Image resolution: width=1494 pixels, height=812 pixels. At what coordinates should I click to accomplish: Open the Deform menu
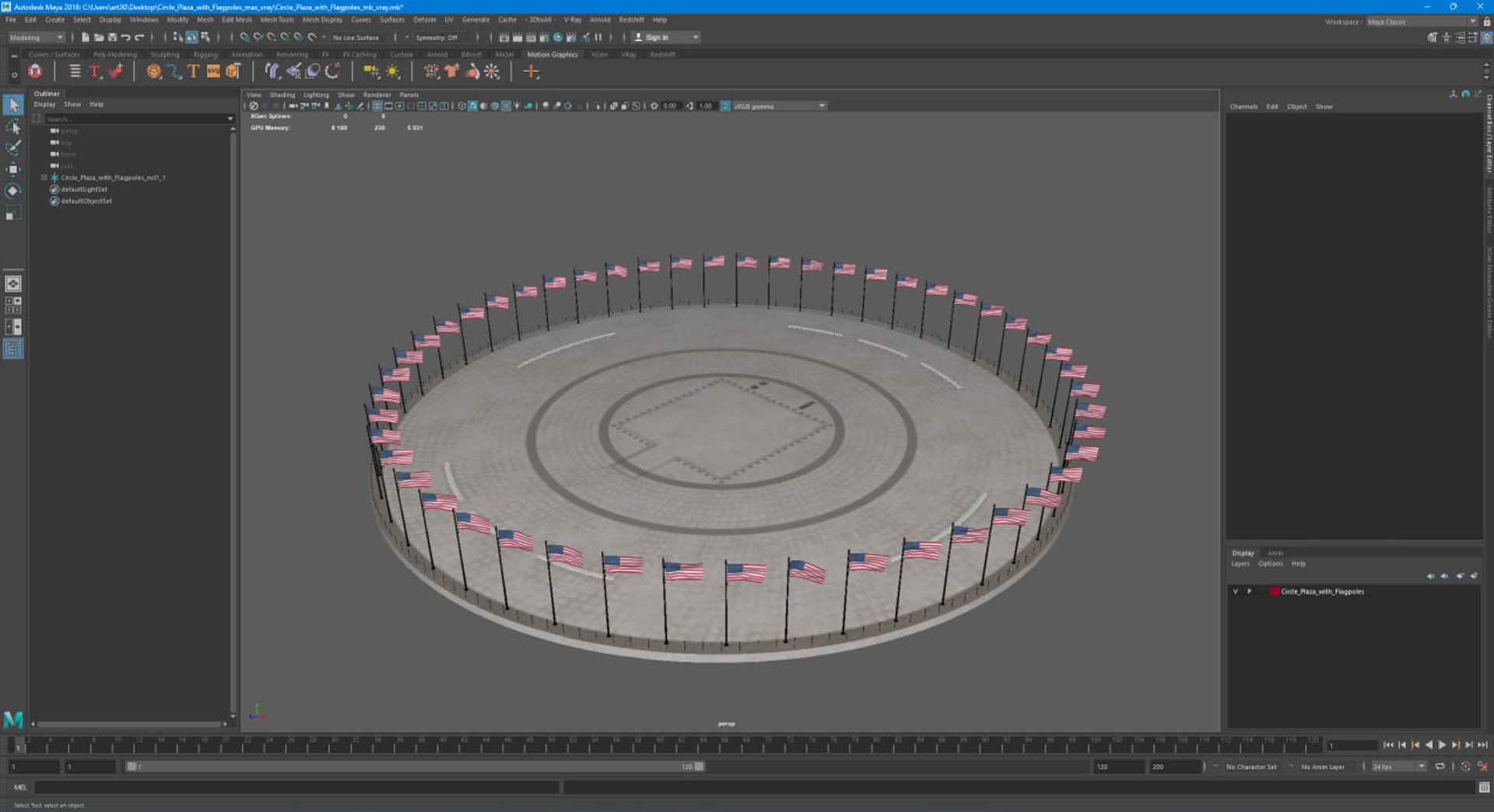tap(424, 20)
